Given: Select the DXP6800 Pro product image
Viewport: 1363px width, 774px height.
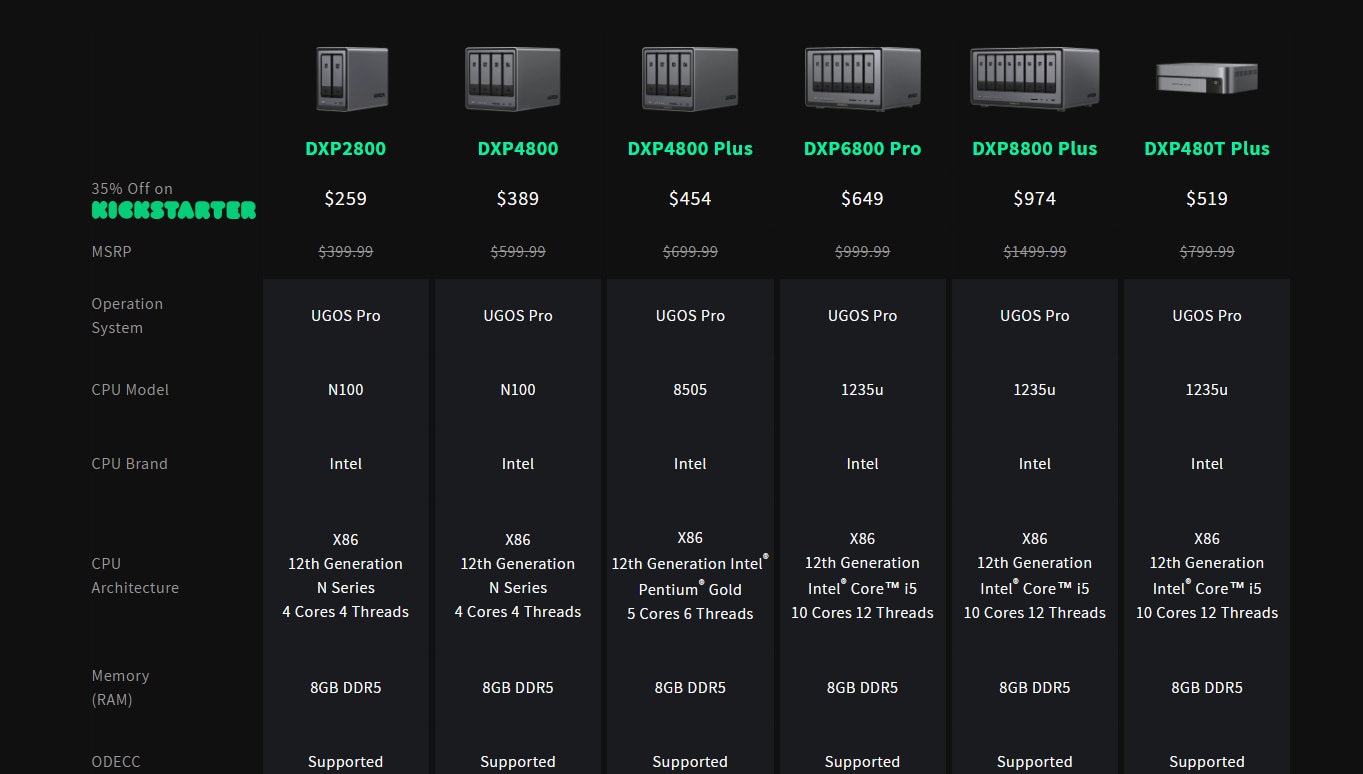Looking at the screenshot, I should pos(862,79).
